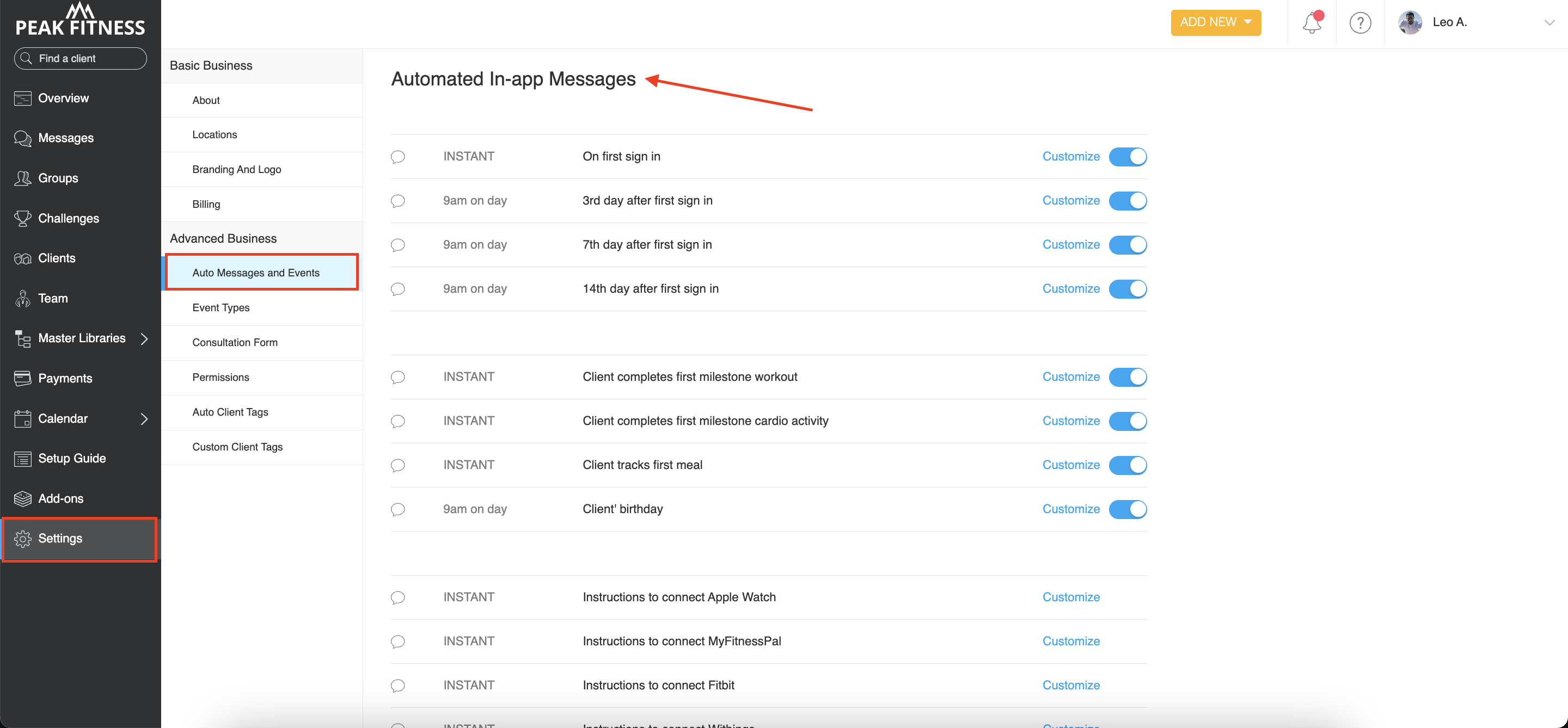Image resolution: width=1568 pixels, height=728 pixels.
Task: Click the Client completes first milestone workout text
Action: pos(690,377)
